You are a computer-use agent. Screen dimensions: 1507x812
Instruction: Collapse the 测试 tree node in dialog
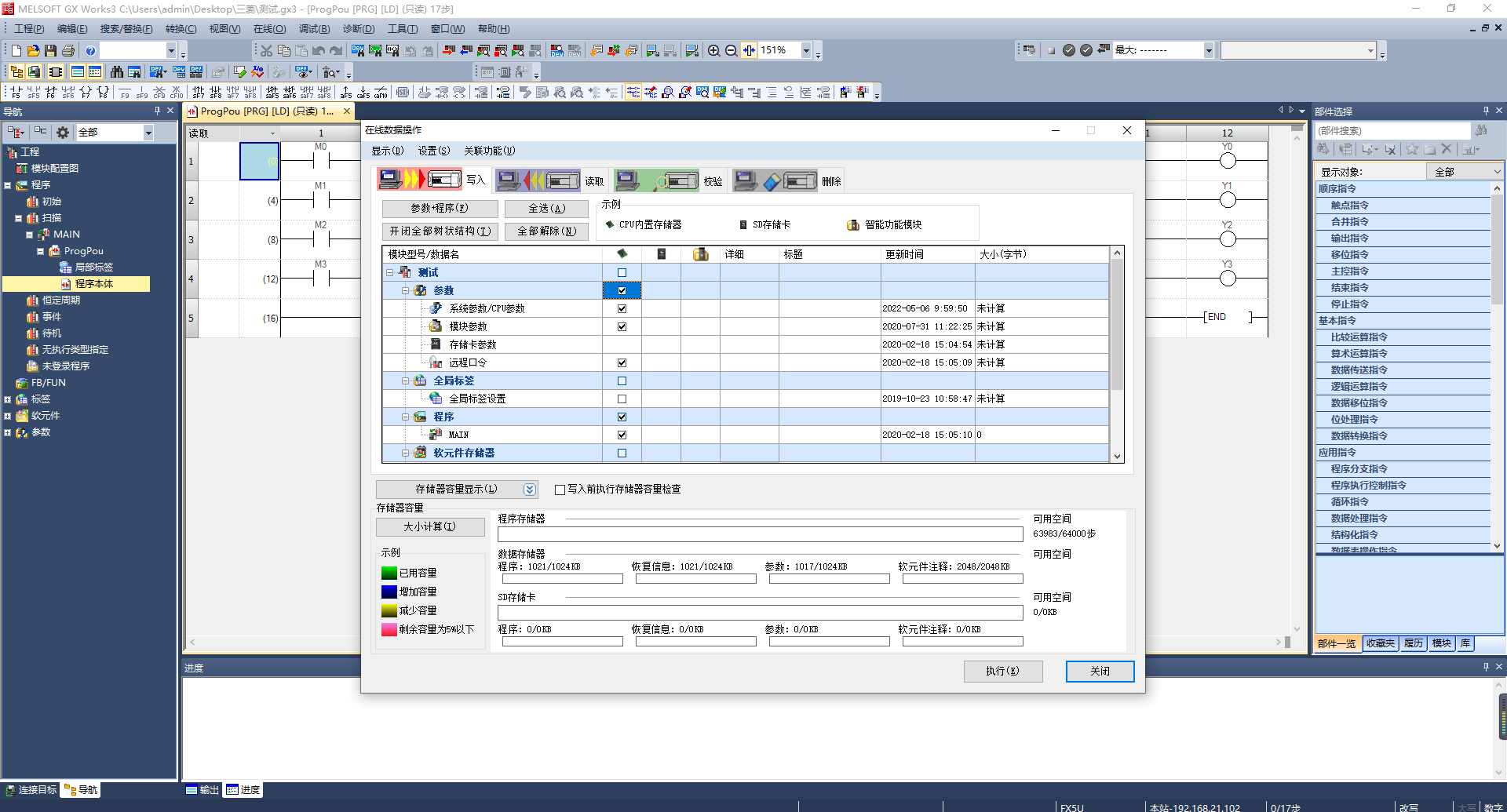coord(390,272)
